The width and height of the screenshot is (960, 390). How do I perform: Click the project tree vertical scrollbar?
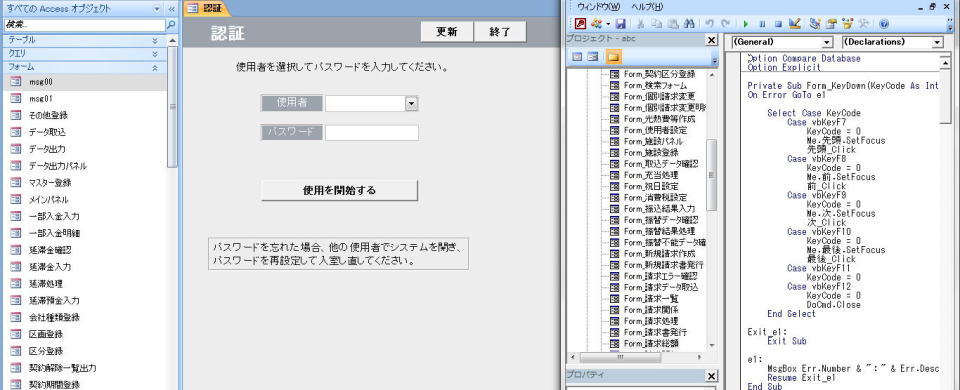tap(711, 174)
